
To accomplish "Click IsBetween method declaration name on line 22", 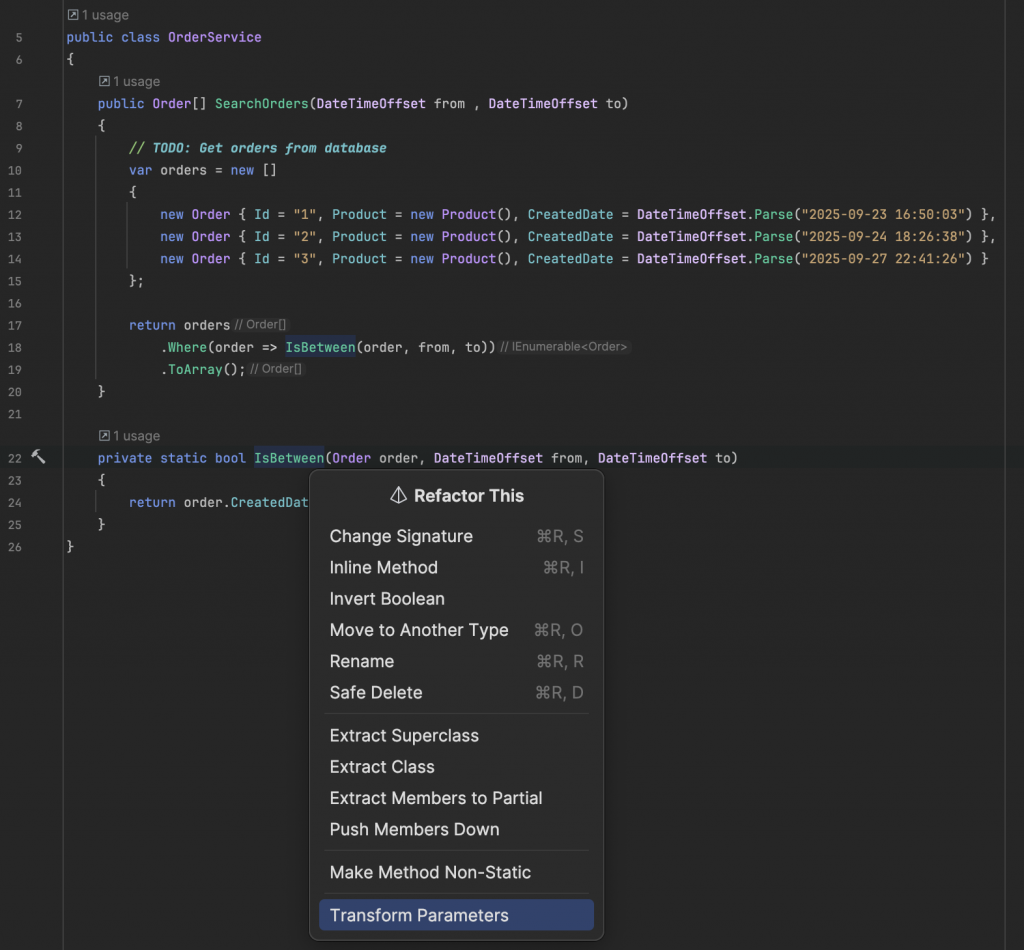I will point(289,458).
